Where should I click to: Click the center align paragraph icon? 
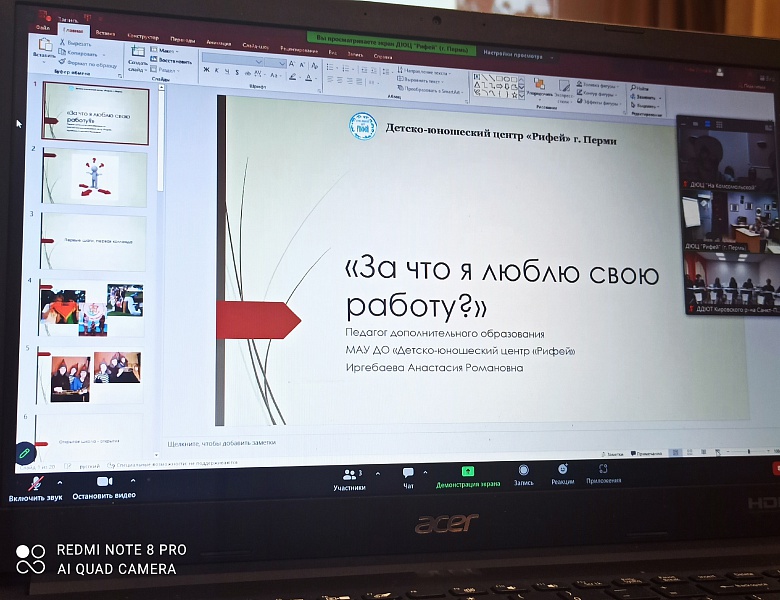click(x=340, y=80)
